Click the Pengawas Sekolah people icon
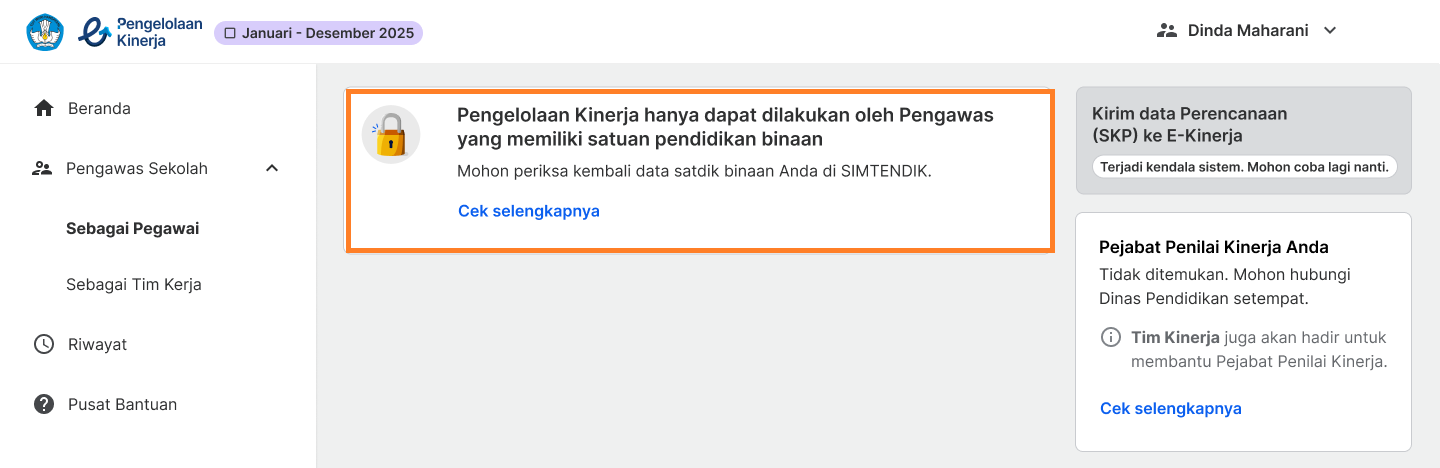The width and height of the screenshot is (1440, 468). point(42,168)
